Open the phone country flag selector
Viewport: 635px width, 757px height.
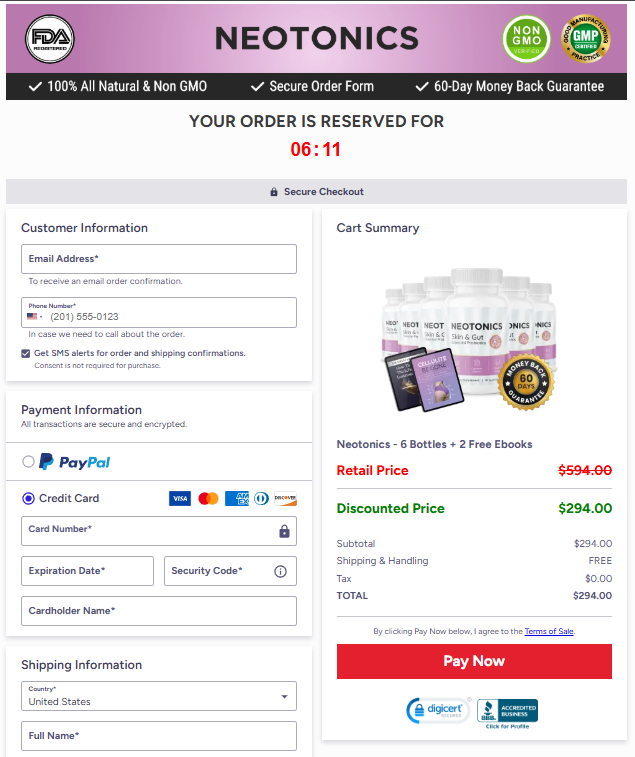pyautogui.click(x=35, y=317)
